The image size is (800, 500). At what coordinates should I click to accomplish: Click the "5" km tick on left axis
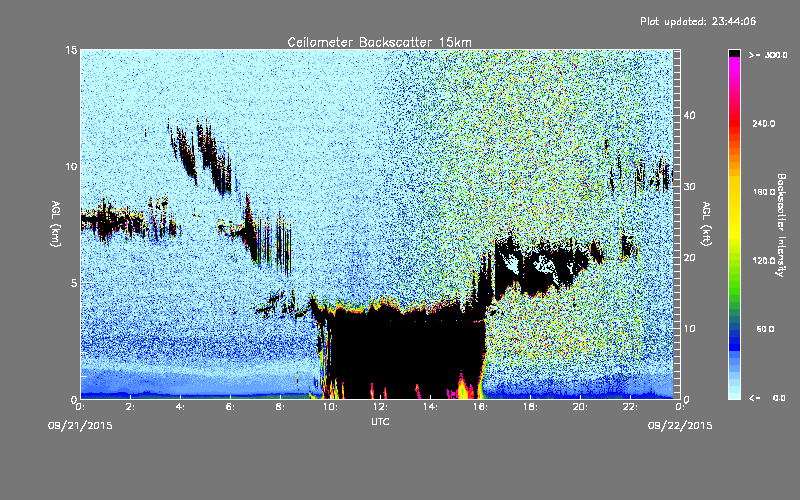coord(74,283)
